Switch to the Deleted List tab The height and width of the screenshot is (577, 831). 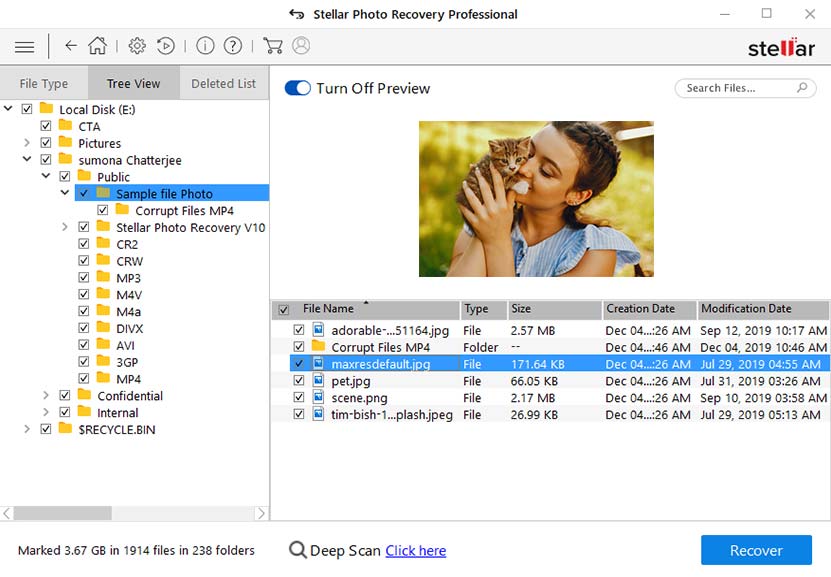(x=223, y=83)
